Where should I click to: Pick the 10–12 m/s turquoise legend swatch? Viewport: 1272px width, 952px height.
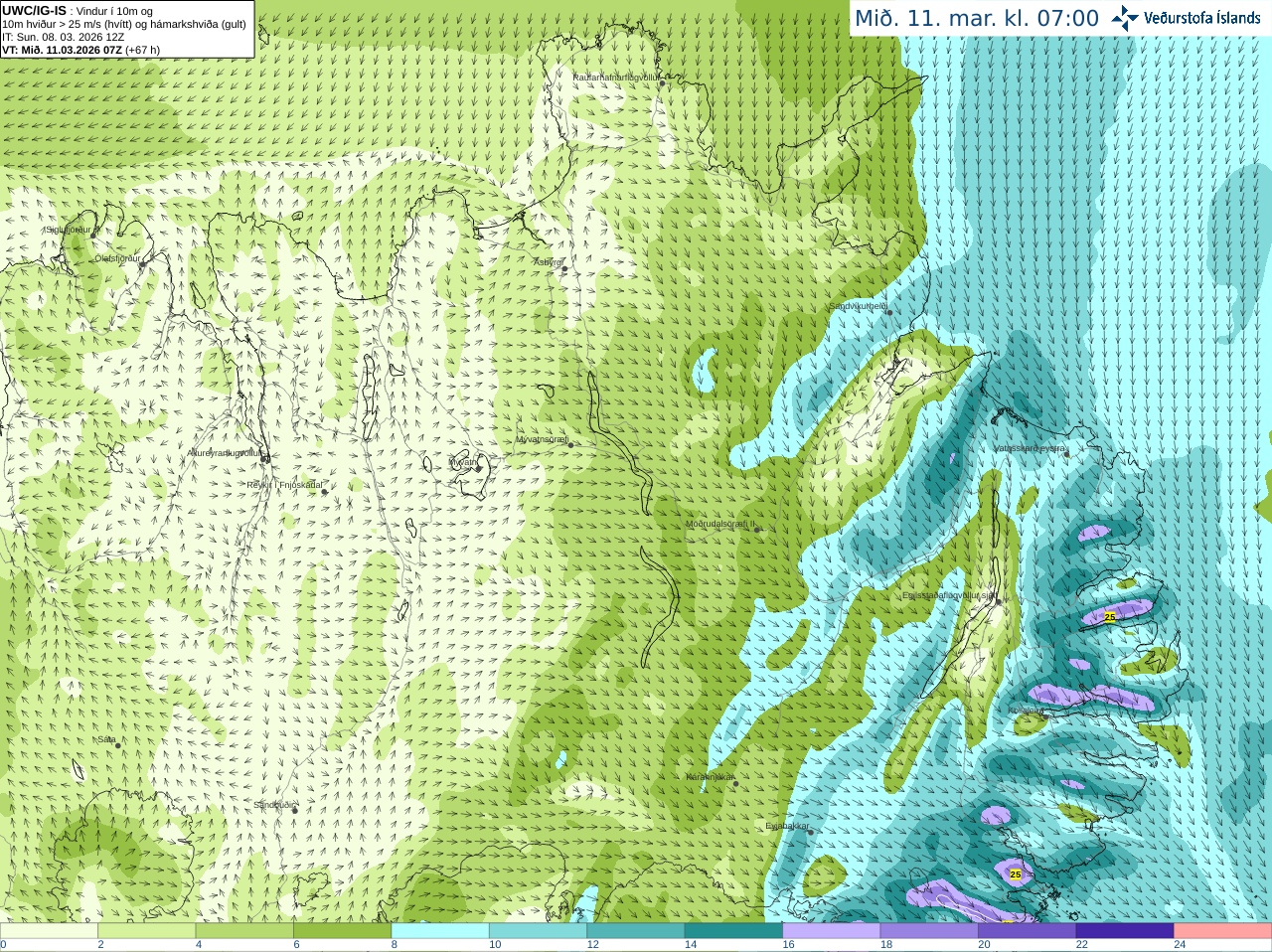[538, 931]
